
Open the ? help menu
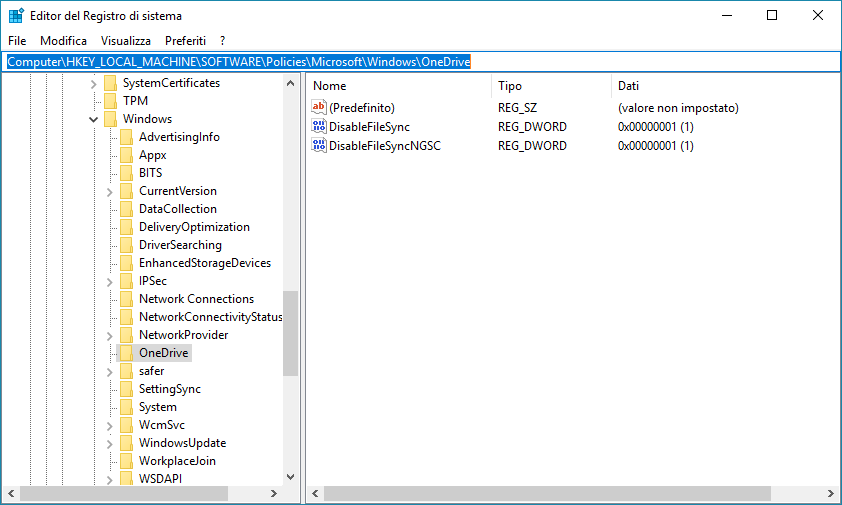[x=222, y=41]
